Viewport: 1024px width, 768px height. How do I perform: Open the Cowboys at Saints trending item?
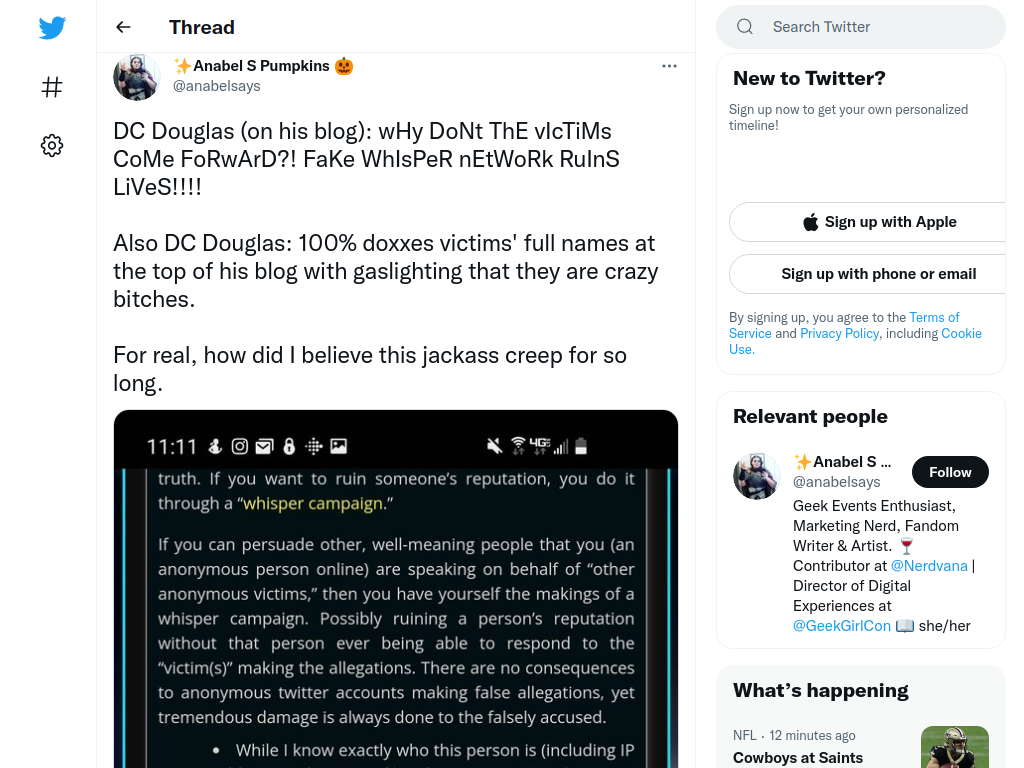(x=797, y=758)
